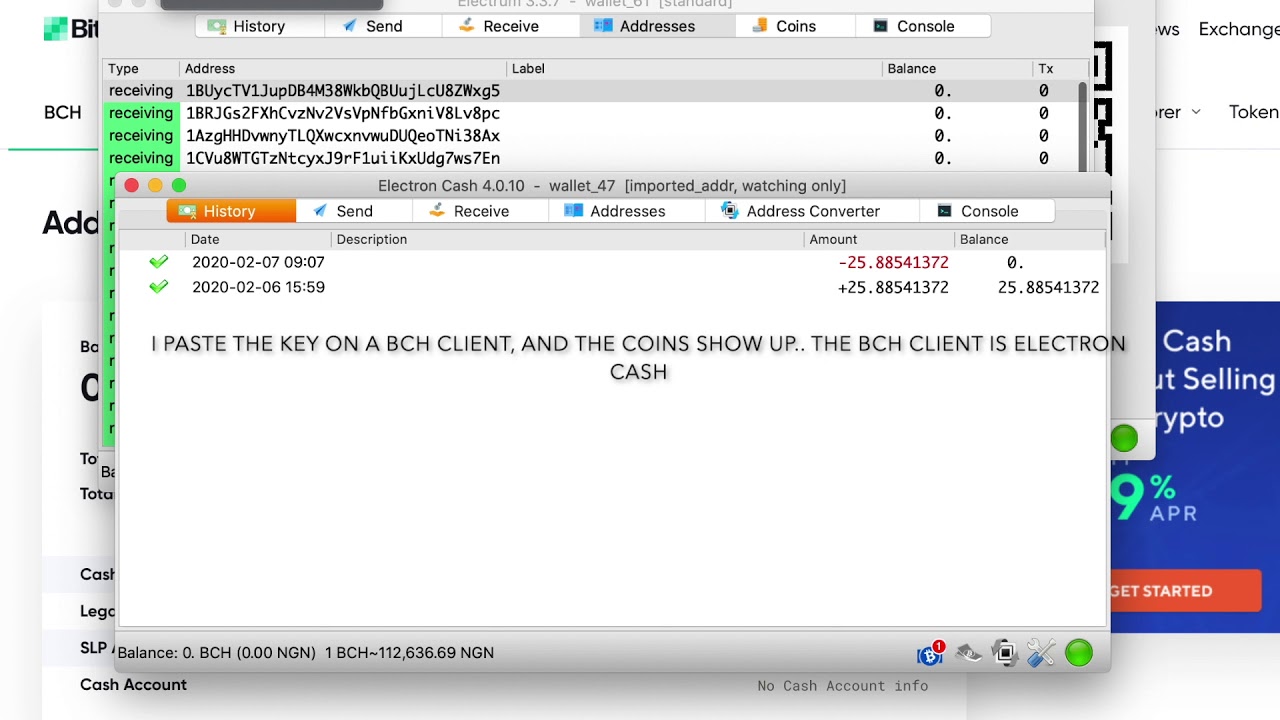Screen dimensions: 1280x720
Task: Open the Send tab in Electron Cash
Action: [x=354, y=211]
